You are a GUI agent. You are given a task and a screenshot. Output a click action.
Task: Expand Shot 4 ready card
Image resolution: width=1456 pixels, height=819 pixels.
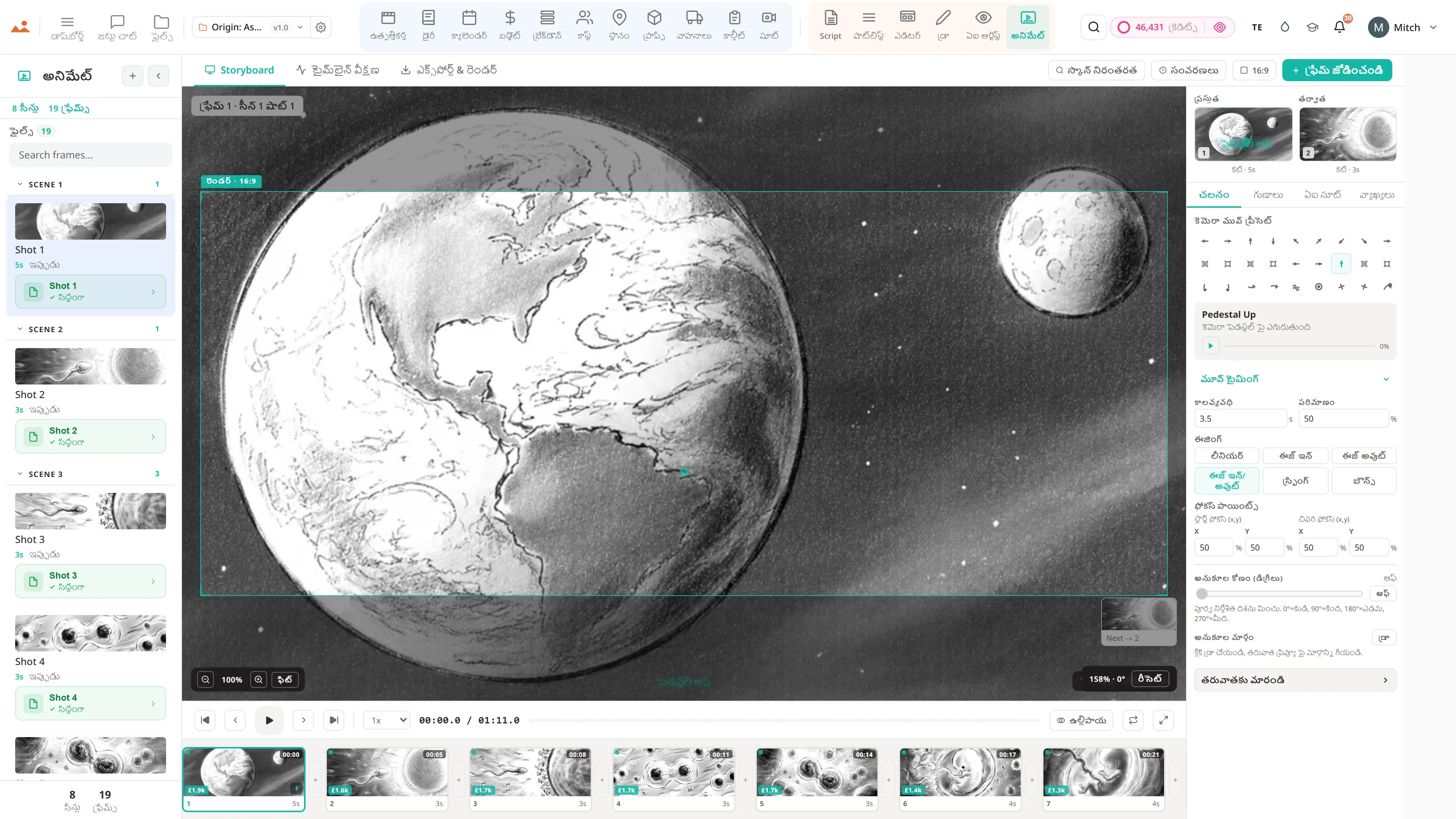(x=91, y=703)
